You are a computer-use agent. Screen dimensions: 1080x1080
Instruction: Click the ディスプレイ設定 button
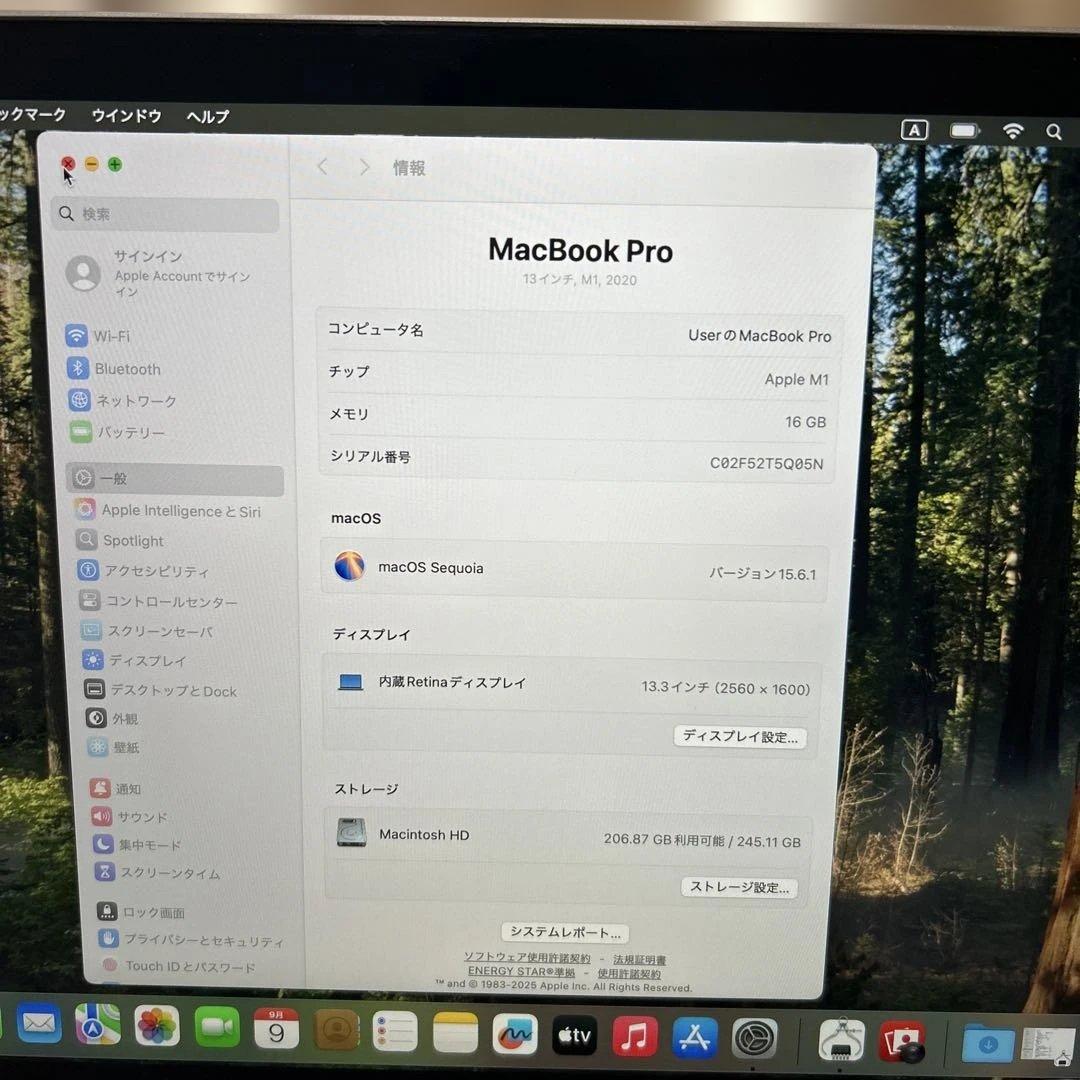(740, 737)
